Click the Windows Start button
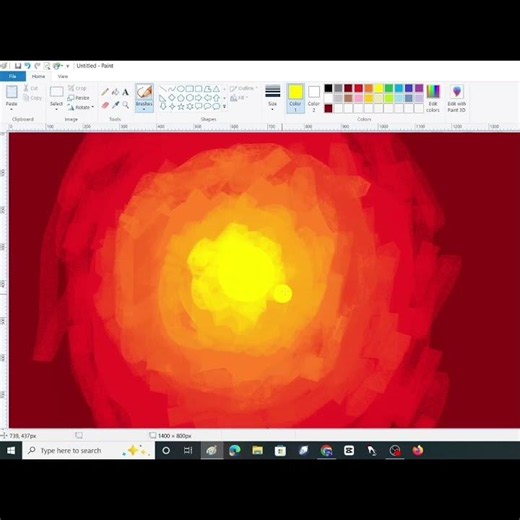The height and width of the screenshot is (520, 520). tap(11, 451)
